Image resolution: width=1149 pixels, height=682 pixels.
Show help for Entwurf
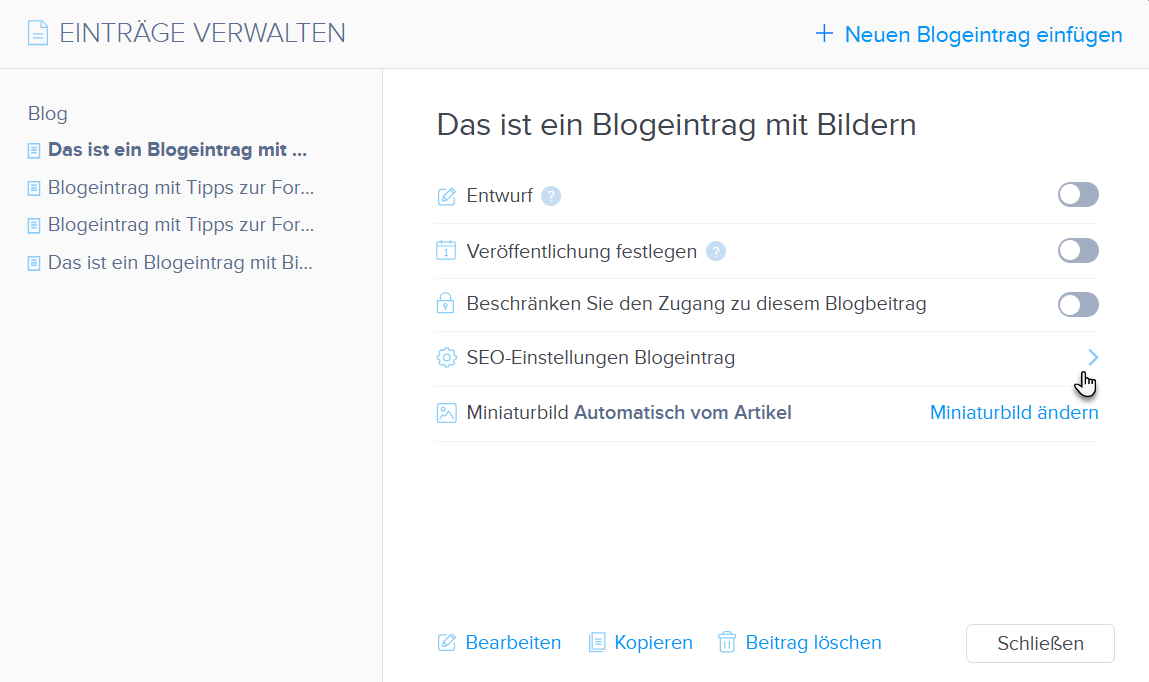point(551,196)
